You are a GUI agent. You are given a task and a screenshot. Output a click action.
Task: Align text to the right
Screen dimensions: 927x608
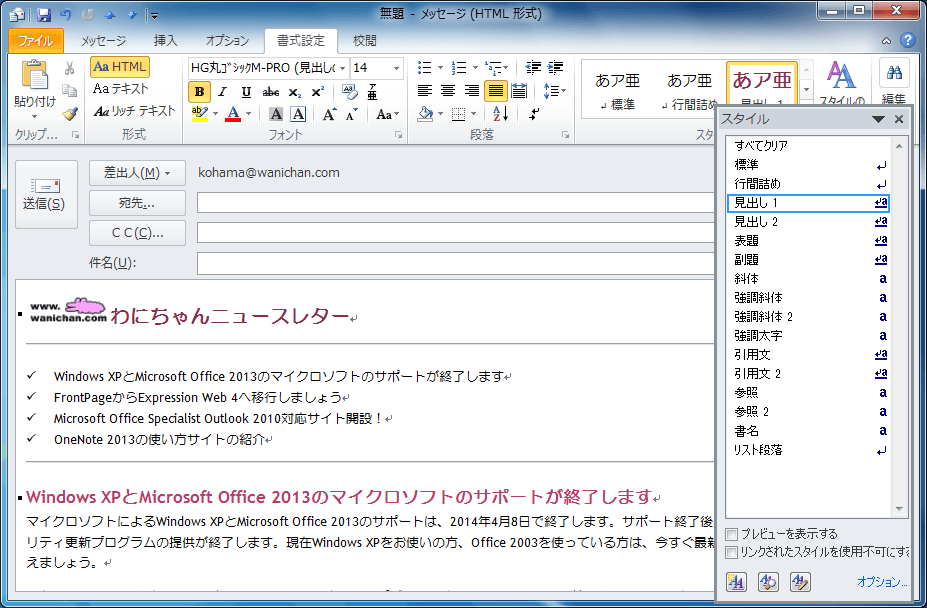coord(472,91)
